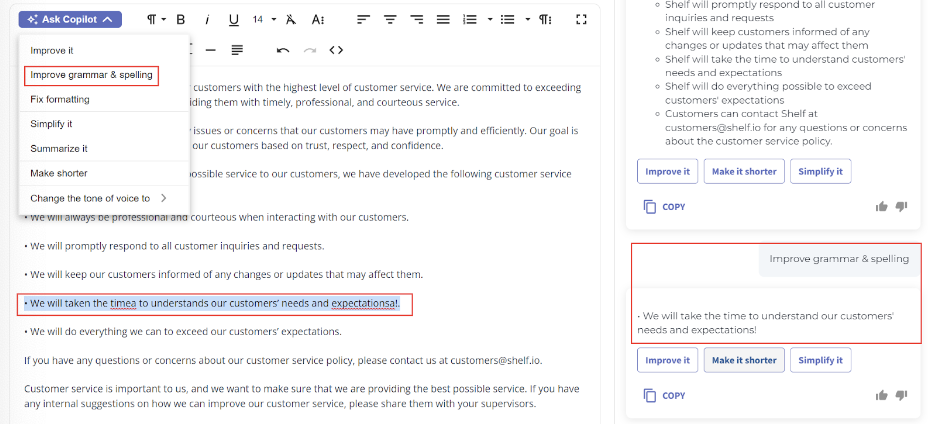928x424 pixels.
Task: Justify the text alignment
Action: coord(443,20)
